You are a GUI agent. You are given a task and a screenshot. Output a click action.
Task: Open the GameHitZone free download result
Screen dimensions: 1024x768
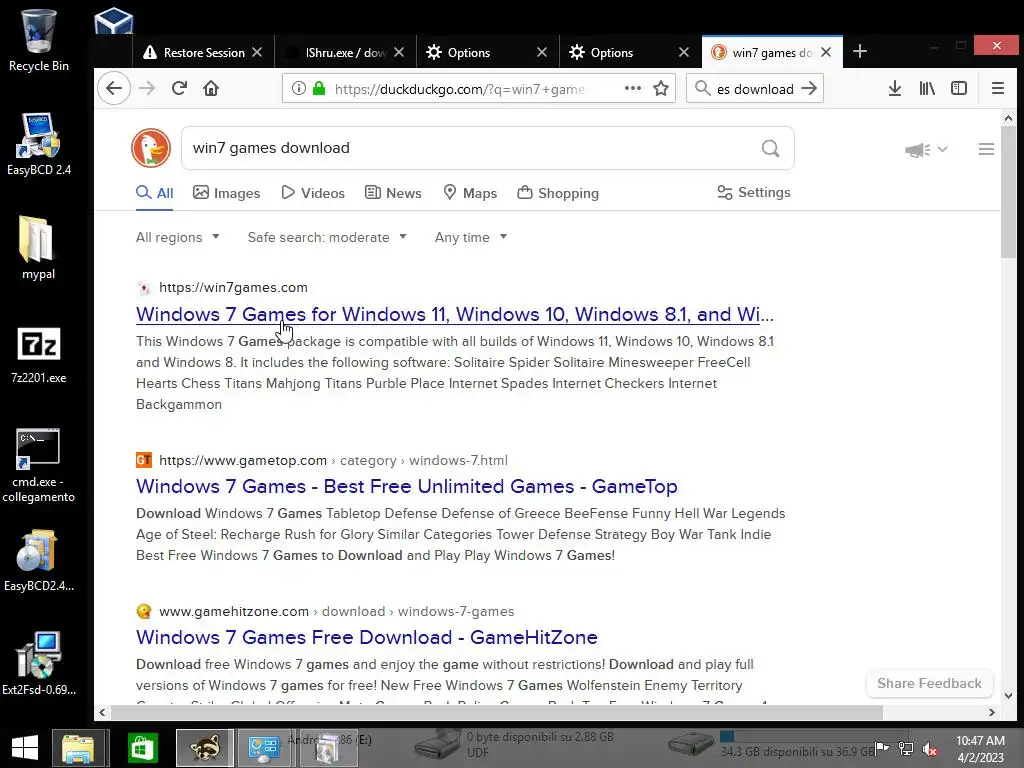(x=367, y=637)
